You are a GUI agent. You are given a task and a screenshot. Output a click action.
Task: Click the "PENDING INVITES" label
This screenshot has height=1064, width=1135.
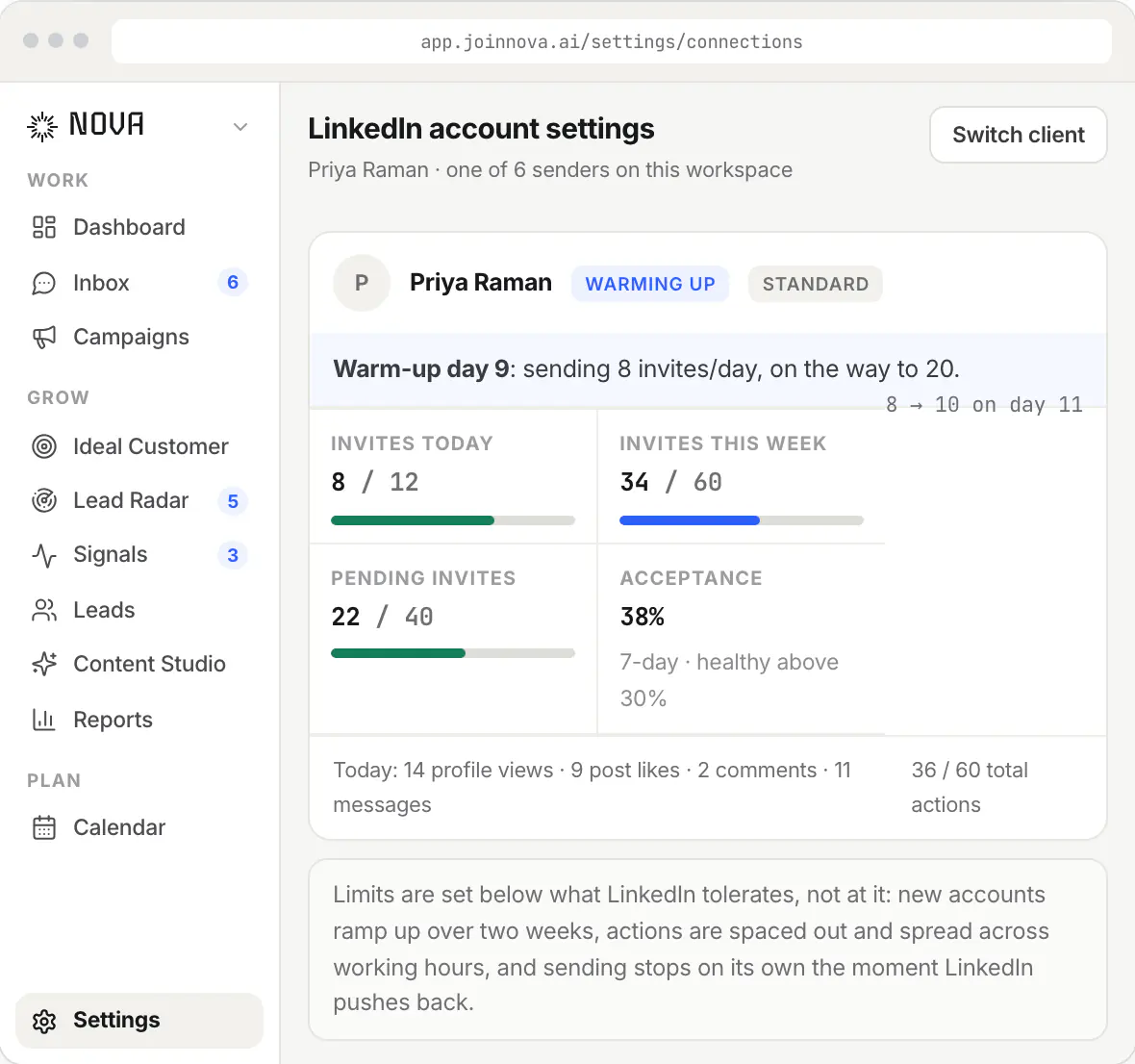point(423,578)
